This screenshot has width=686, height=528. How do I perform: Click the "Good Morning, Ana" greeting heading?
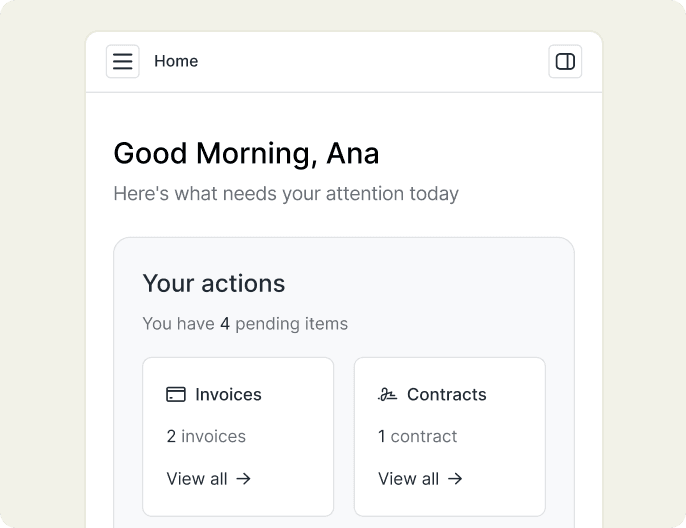pos(246,153)
